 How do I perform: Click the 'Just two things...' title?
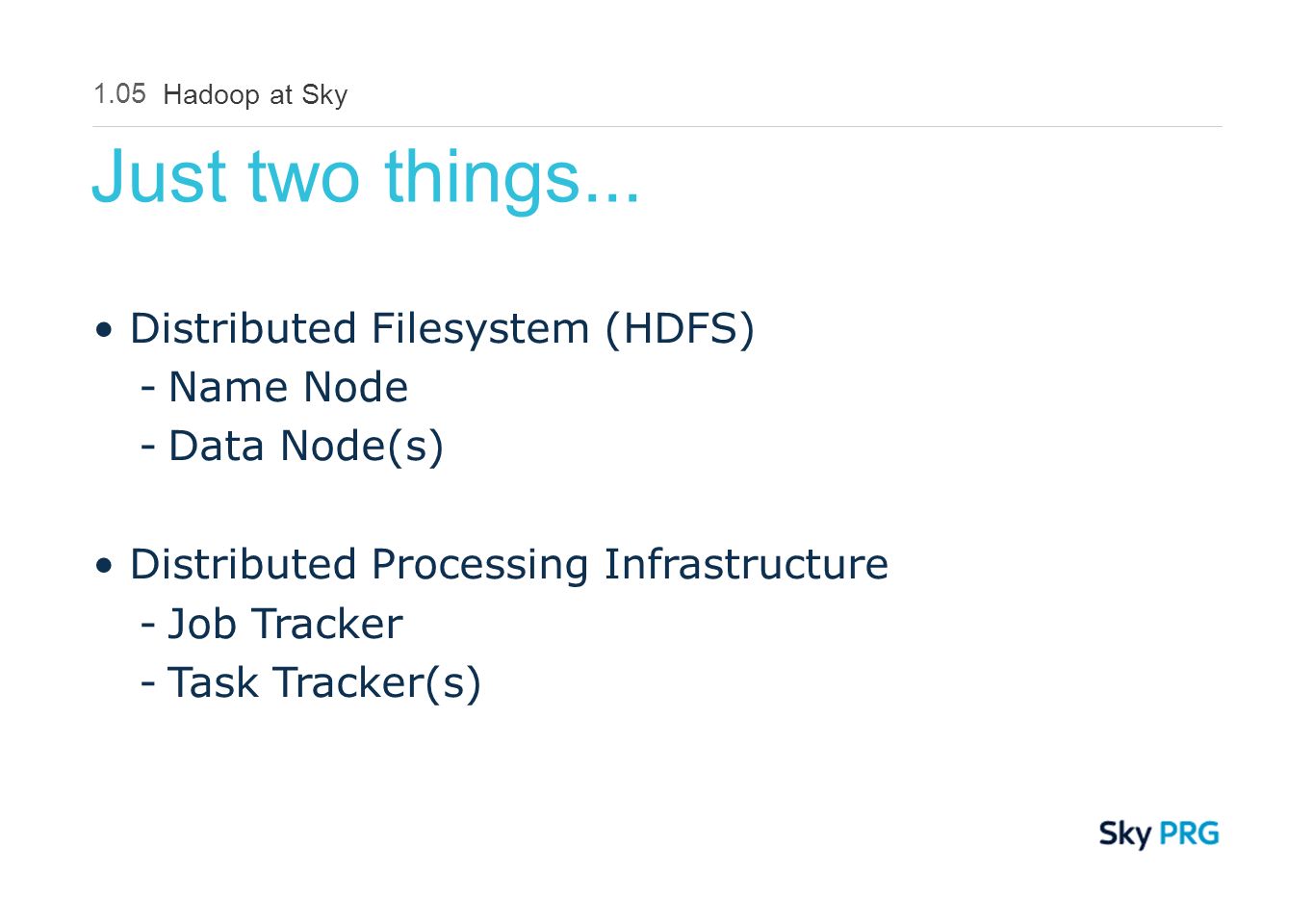(366, 177)
